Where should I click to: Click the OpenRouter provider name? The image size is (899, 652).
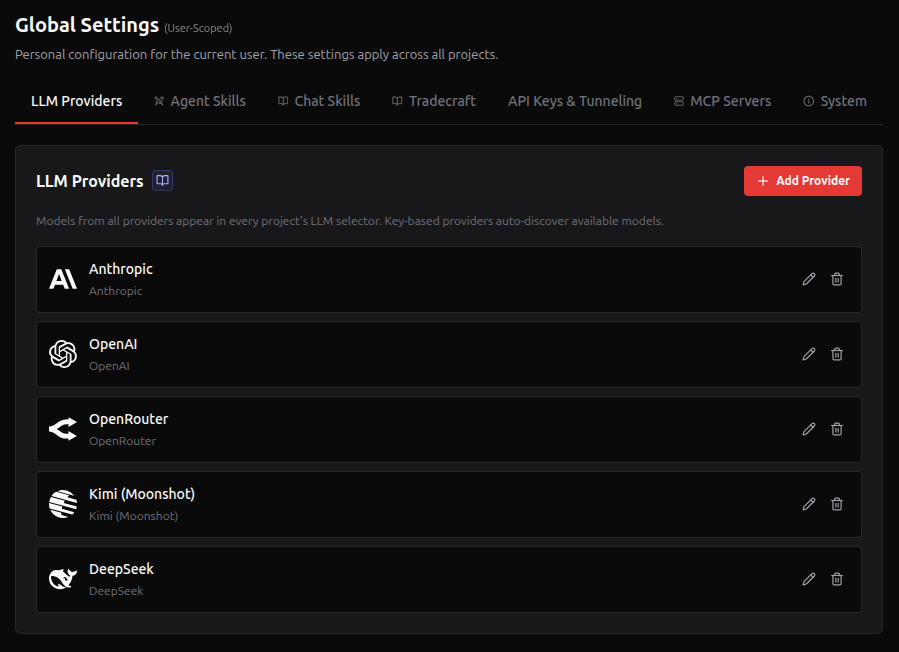128,419
